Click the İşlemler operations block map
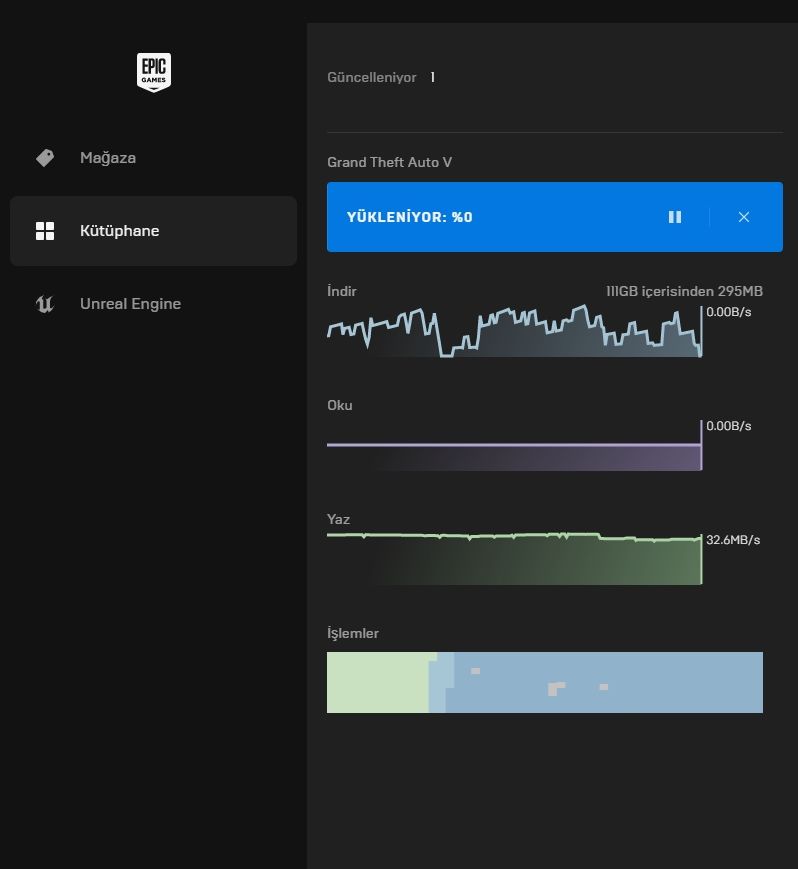The image size is (798, 869). tap(545, 682)
